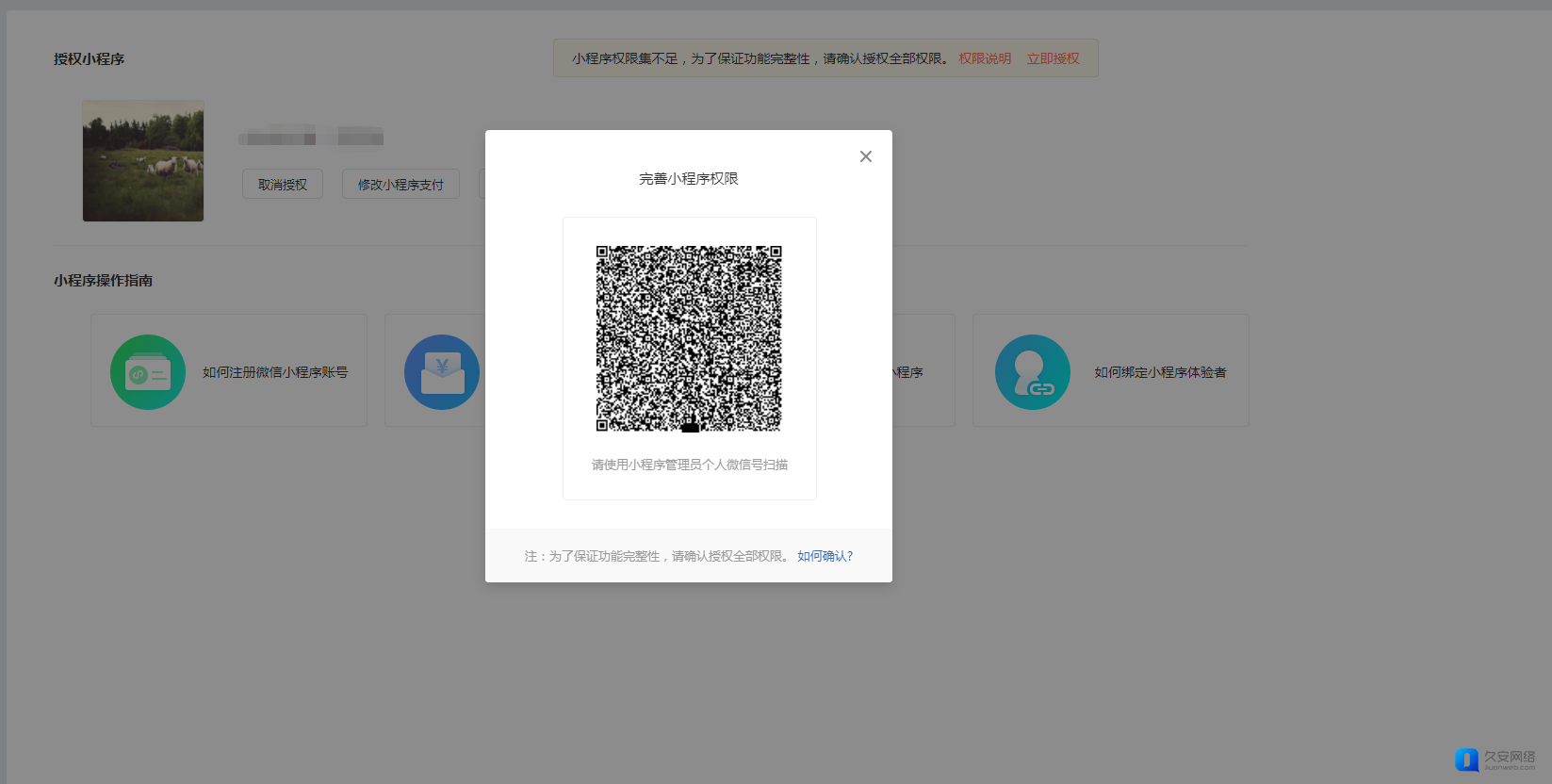Image resolution: width=1552 pixels, height=784 pixels.
Task: Open the 如何绑定小程序体验者 guide text
Action: coord(1160,372)
